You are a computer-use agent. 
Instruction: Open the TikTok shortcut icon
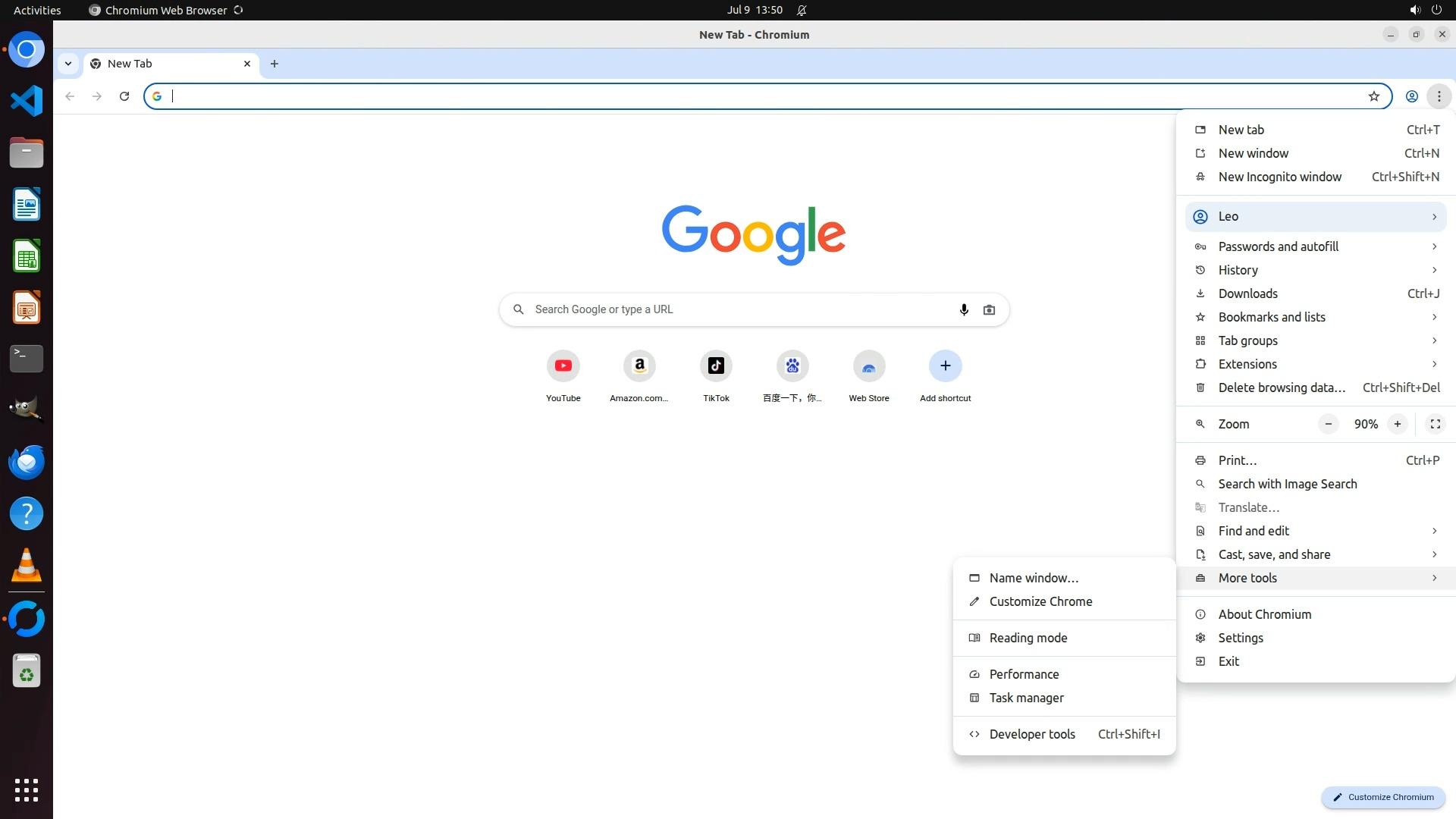pos(716,366)
